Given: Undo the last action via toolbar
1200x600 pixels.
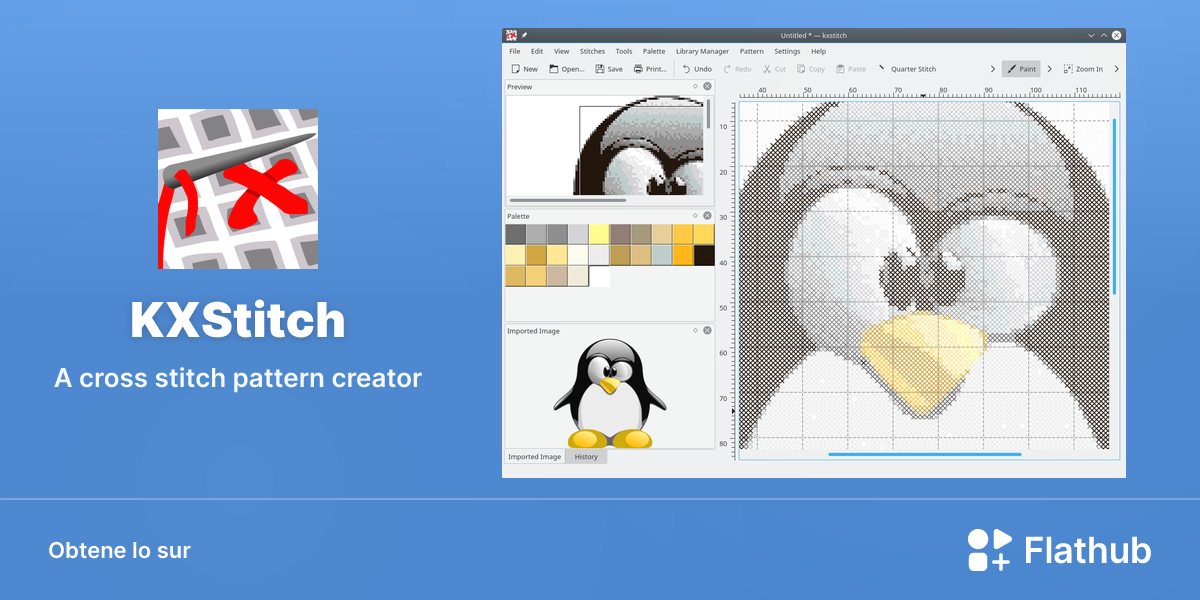Looking at the screenshot, I should coord(697,69).
